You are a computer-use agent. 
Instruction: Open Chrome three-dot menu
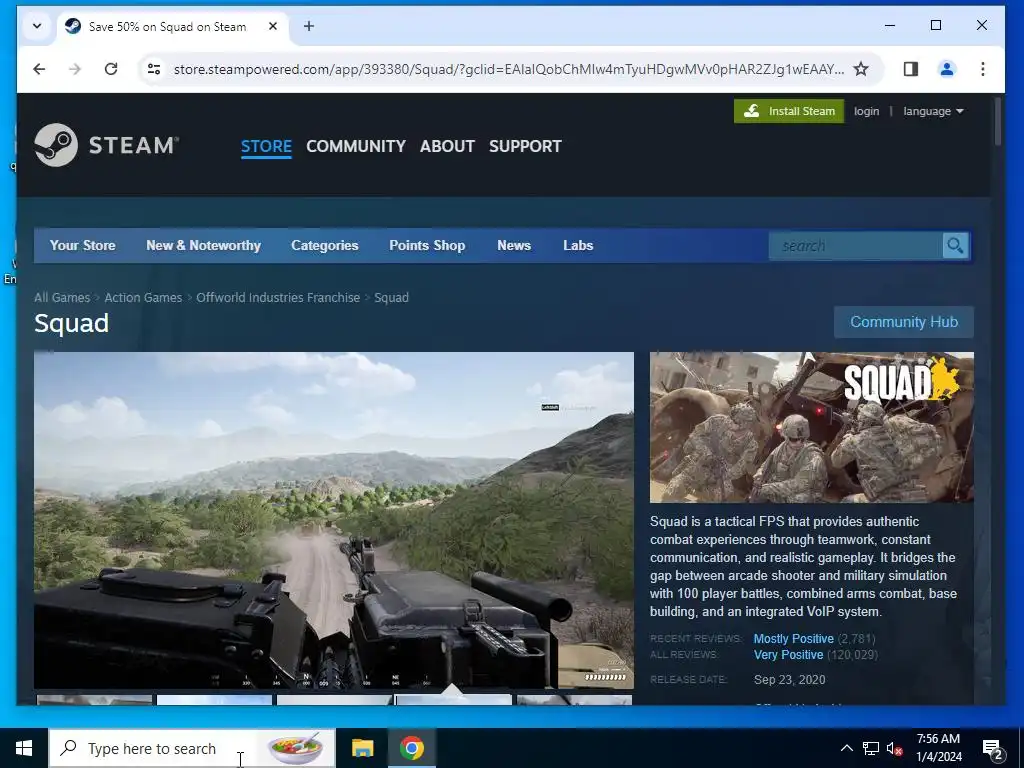pos(983,69)
